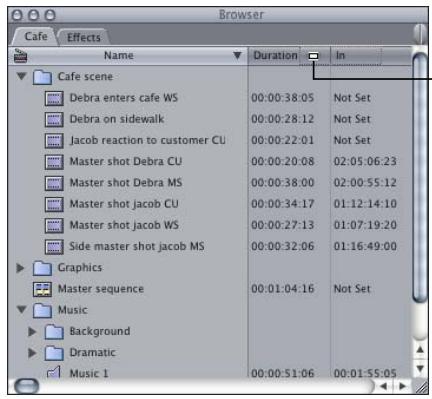Image resolution: width=432 pixels, height=399 pixels.
Task: Click the horizontal scroll left arrow
Action: click(x=384, y=386)
